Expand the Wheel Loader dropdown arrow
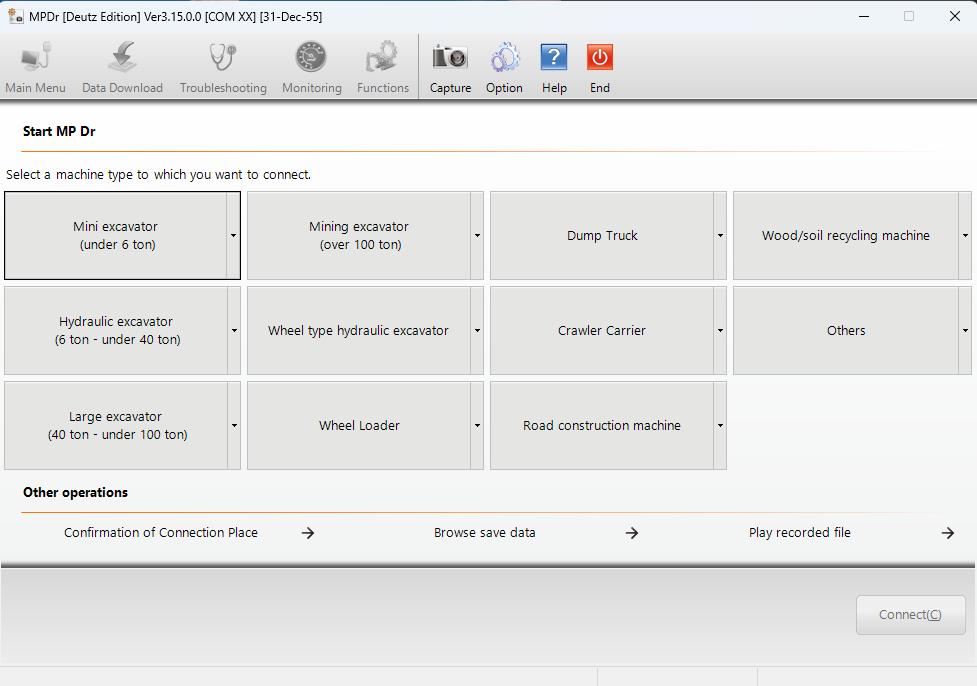Image resolution: width=977 pixels, height=686 pixels. [x=477, y=426]
